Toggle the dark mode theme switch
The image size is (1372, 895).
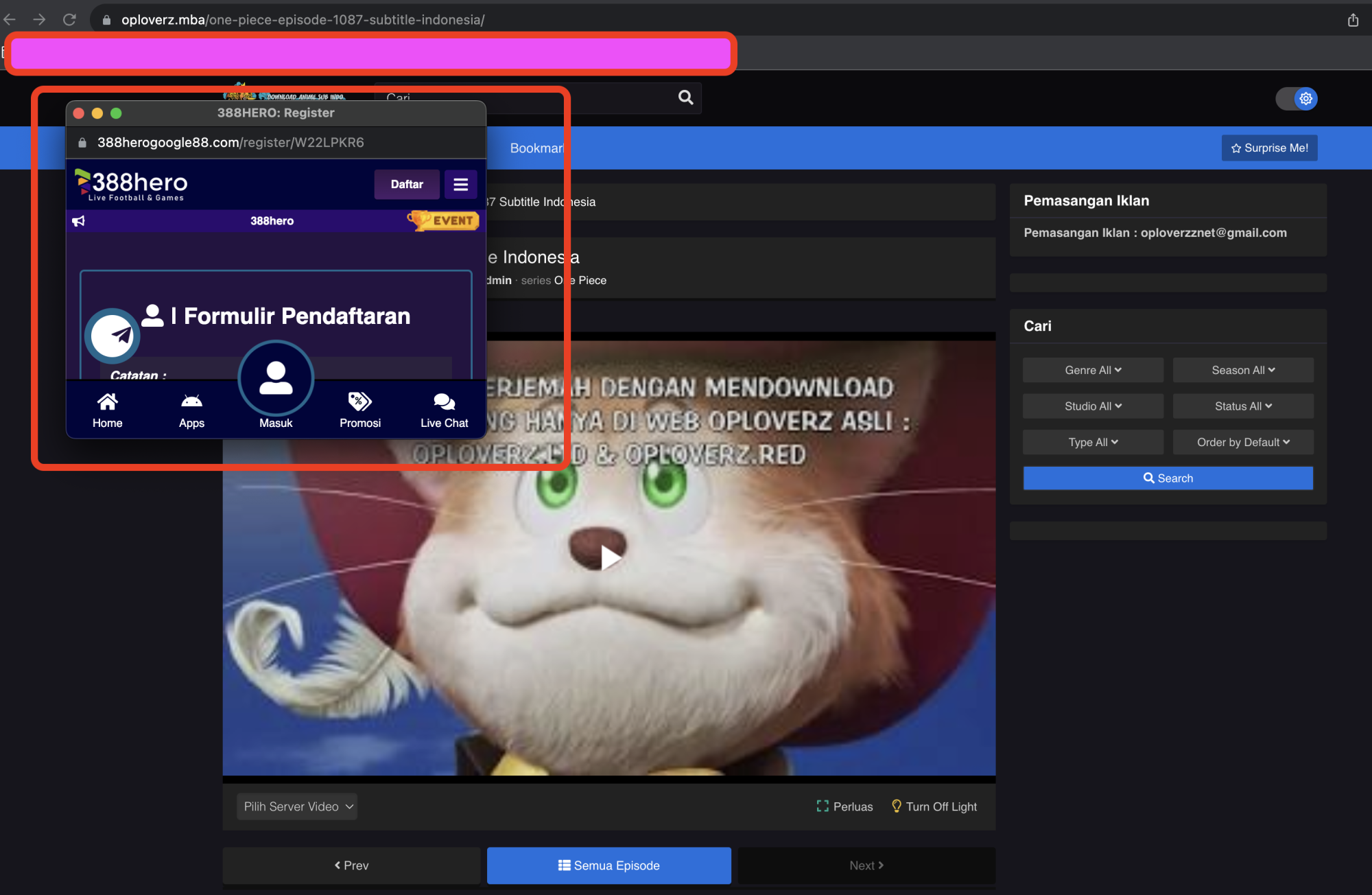coord(1296,99)
